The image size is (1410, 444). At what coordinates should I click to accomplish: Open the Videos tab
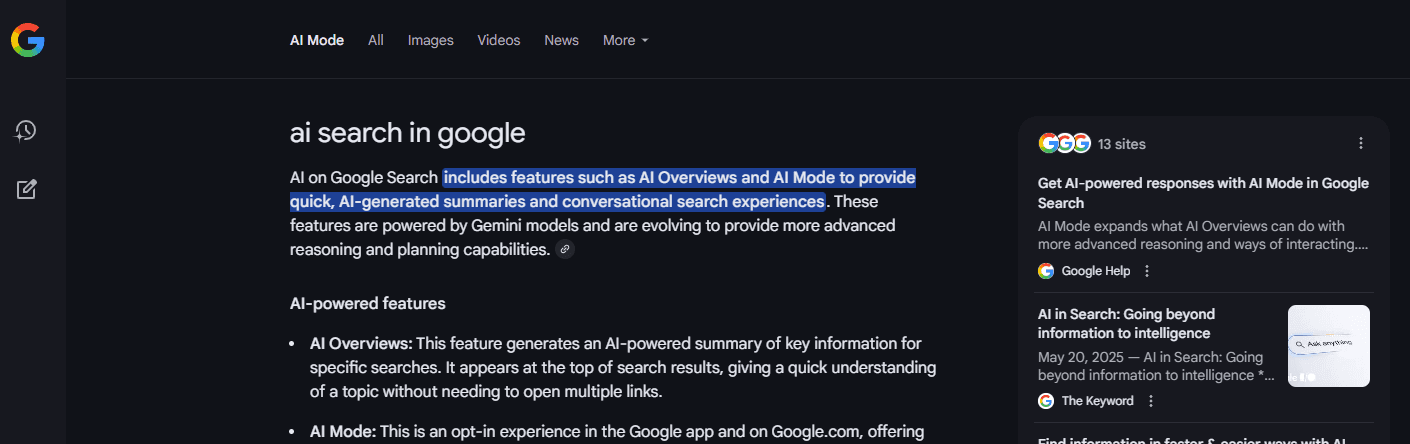tap(499, 40)
